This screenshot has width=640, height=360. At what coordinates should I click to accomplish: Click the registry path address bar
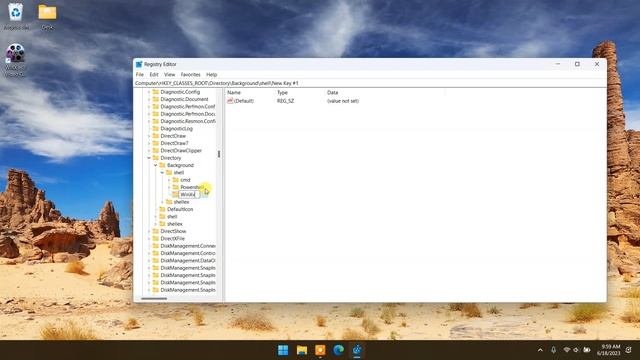(370, 83)
